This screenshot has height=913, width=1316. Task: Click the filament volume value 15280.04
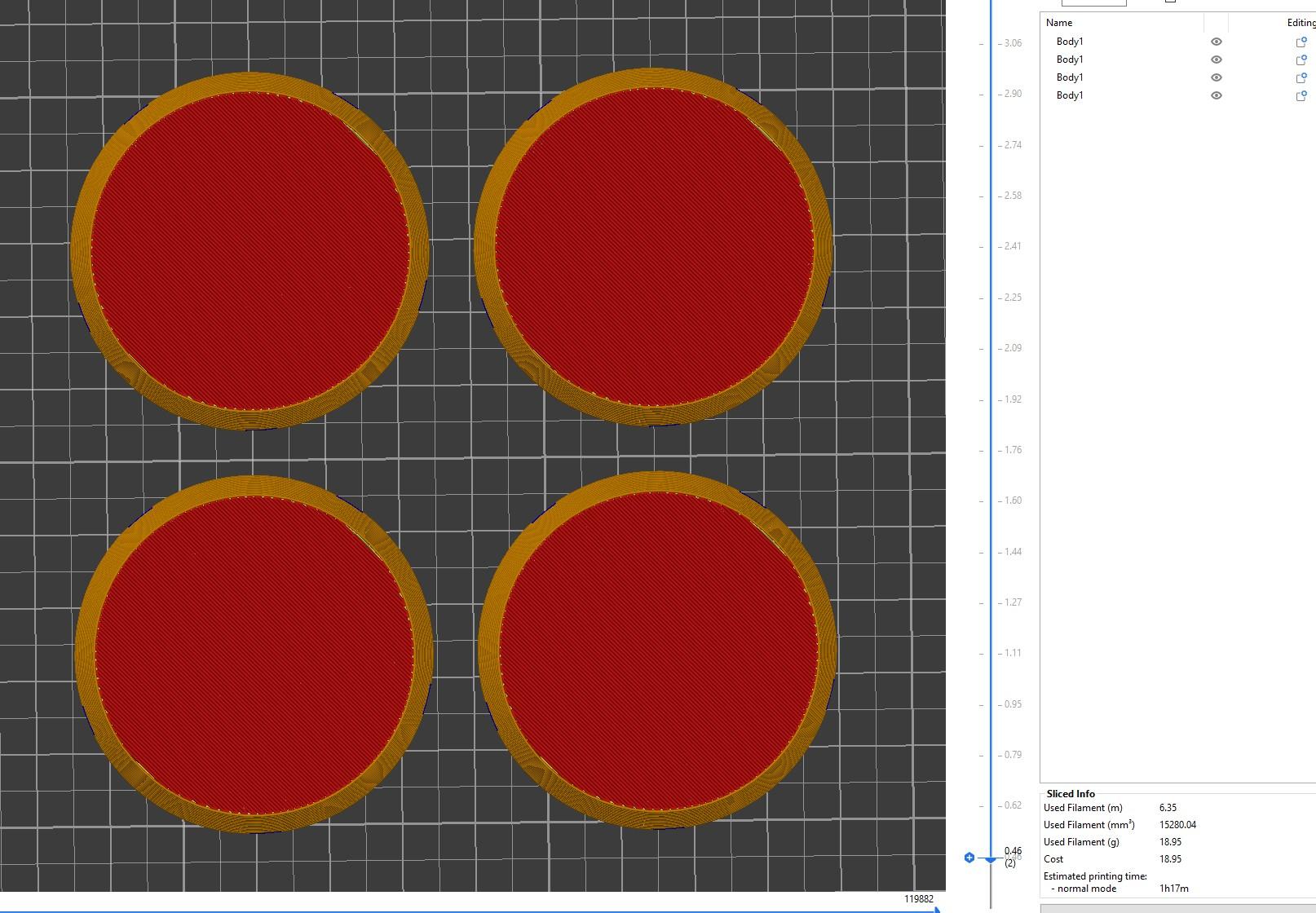pos(1177,825)
